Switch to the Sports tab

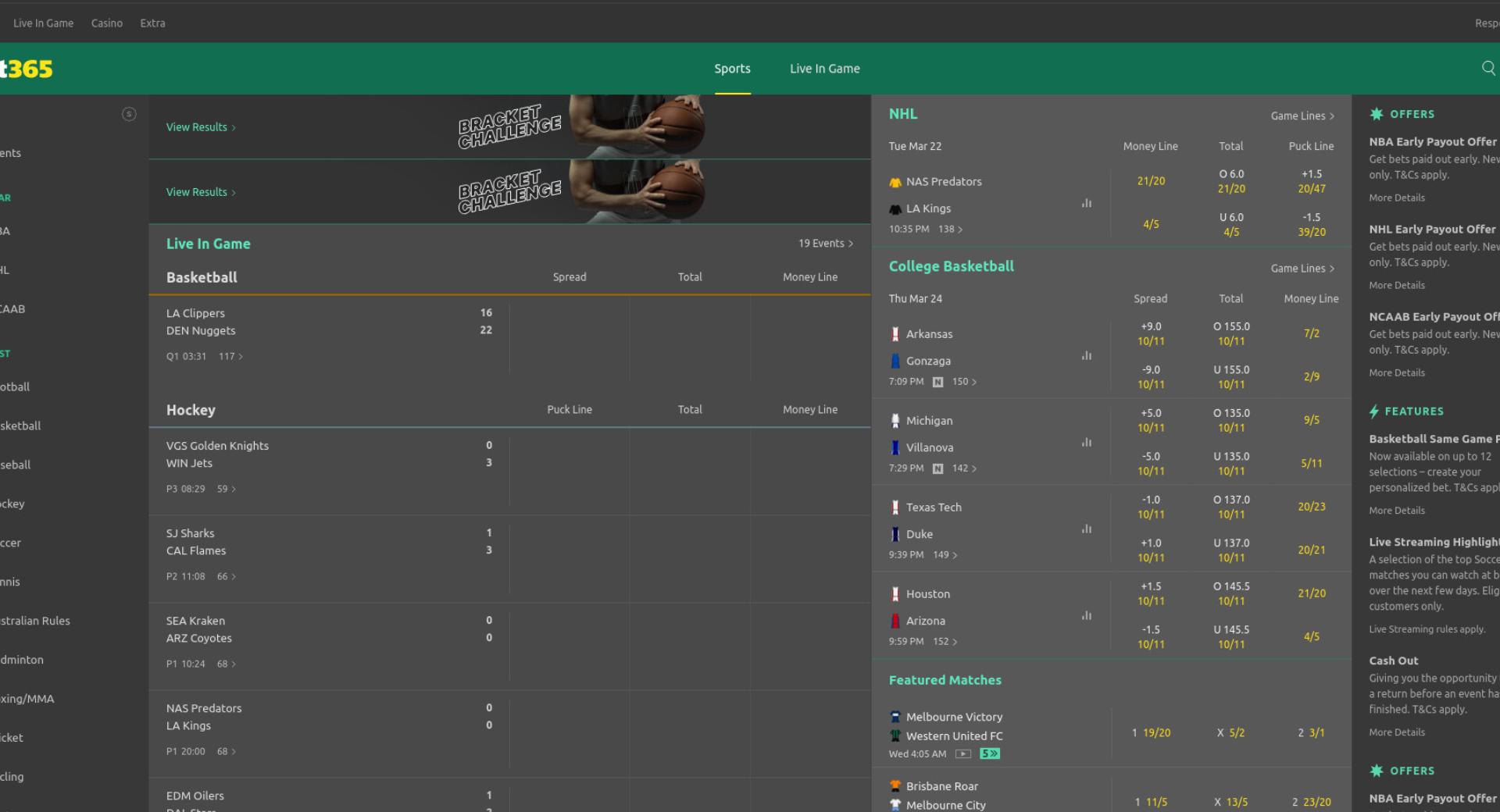(732, 69)
